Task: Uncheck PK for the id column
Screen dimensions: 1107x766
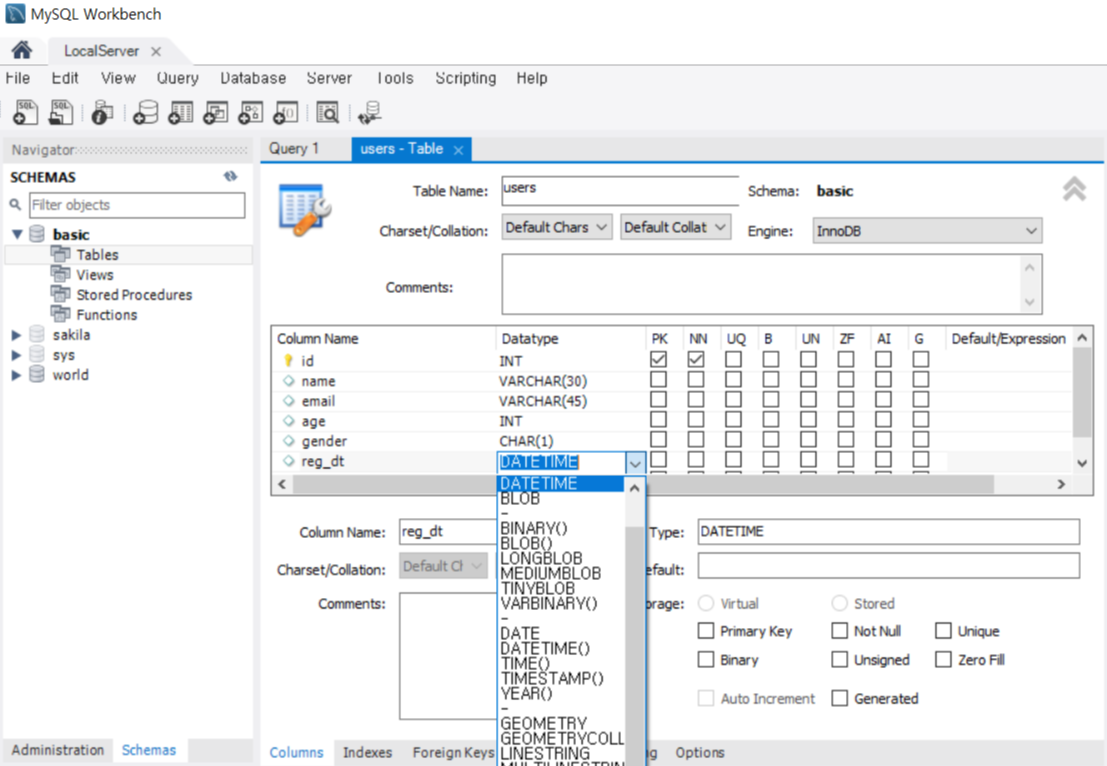Action: (659, 359)
